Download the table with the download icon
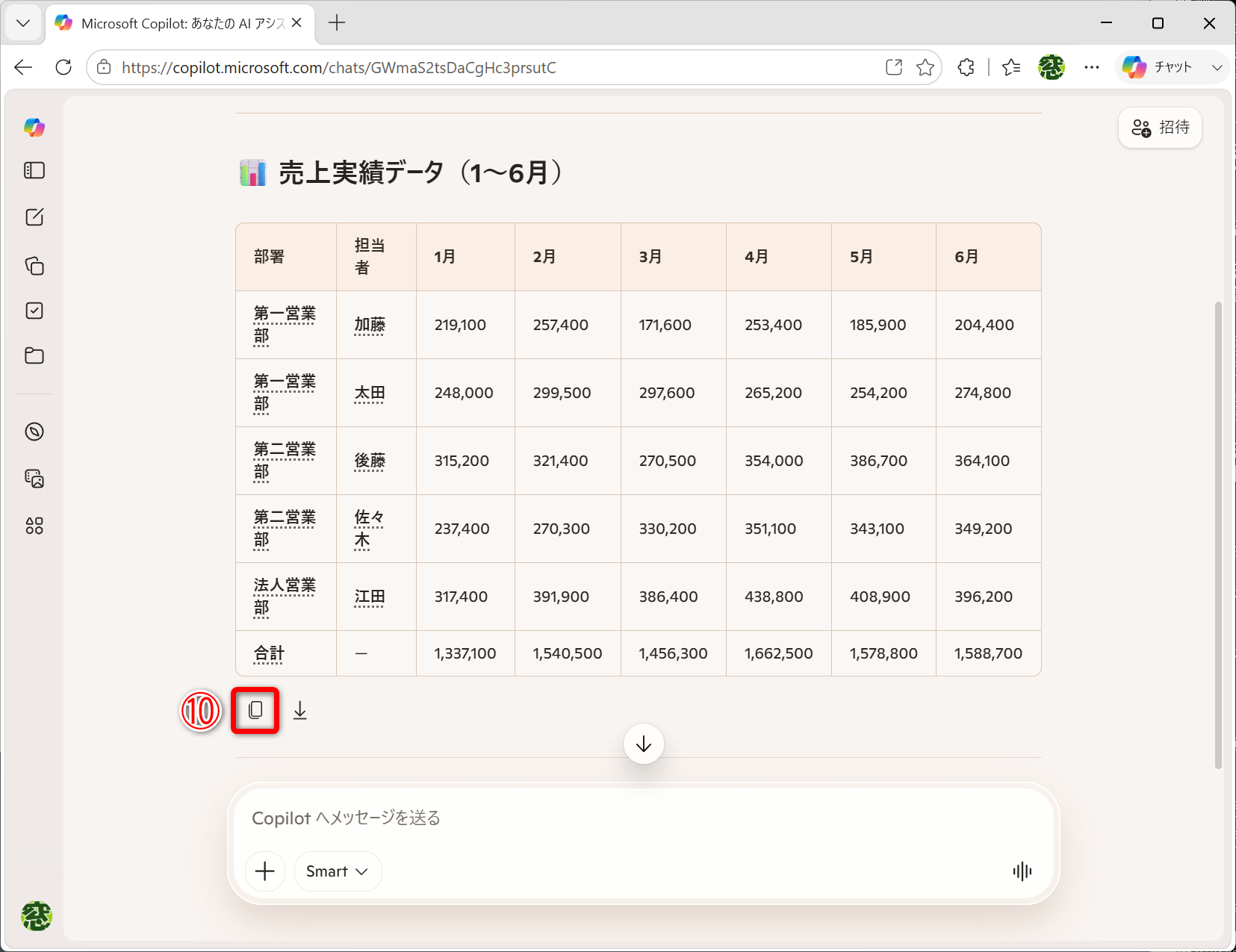The width and height of the screenshot is (1236, 952). click(300, 710)
